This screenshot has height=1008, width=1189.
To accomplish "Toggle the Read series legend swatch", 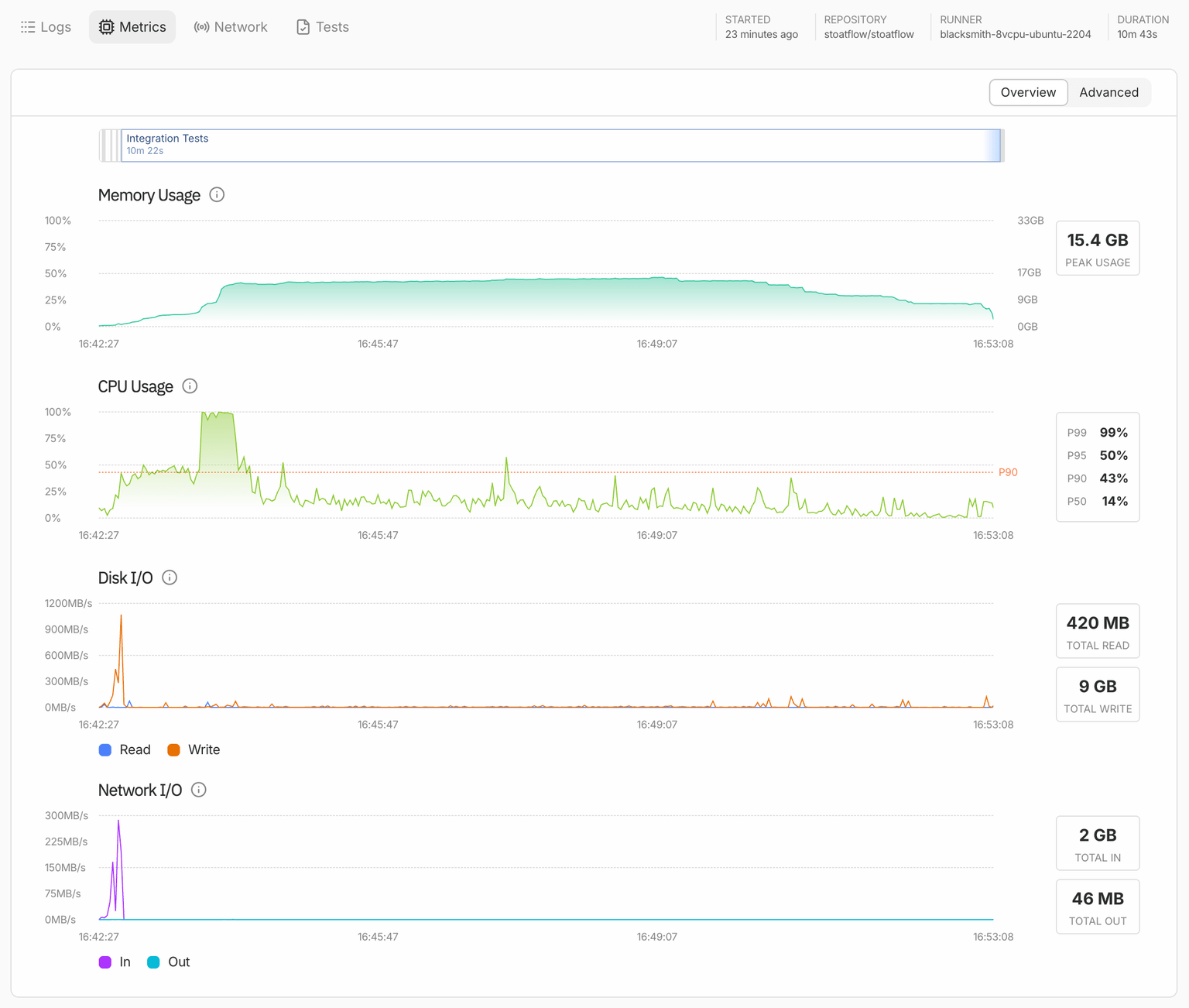I will [105, 749].
